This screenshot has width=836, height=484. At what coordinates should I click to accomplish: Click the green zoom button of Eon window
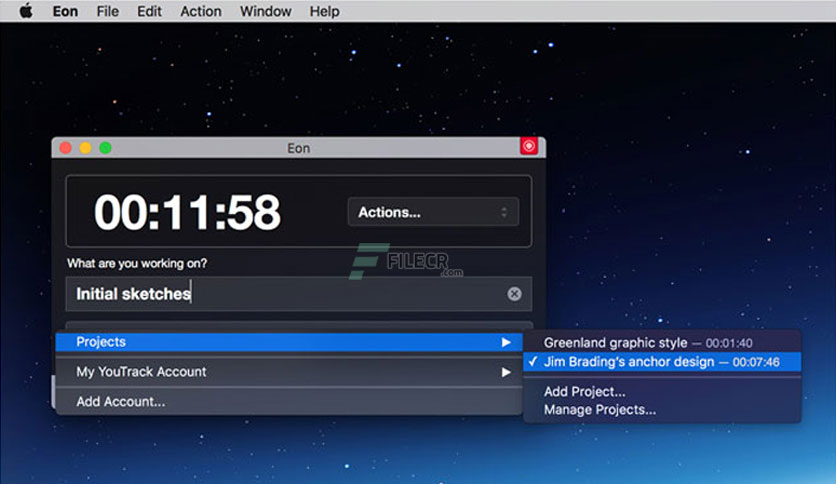pos(106,148)
